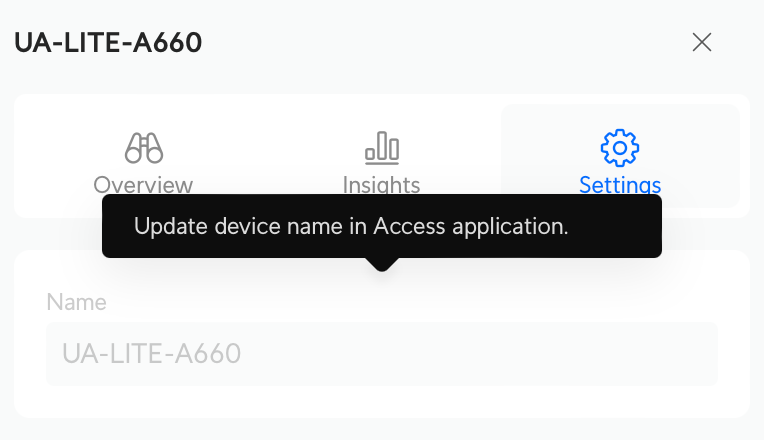Click the greyed UA-LITE-A660 text in Name field

click(x=151, y=354)
